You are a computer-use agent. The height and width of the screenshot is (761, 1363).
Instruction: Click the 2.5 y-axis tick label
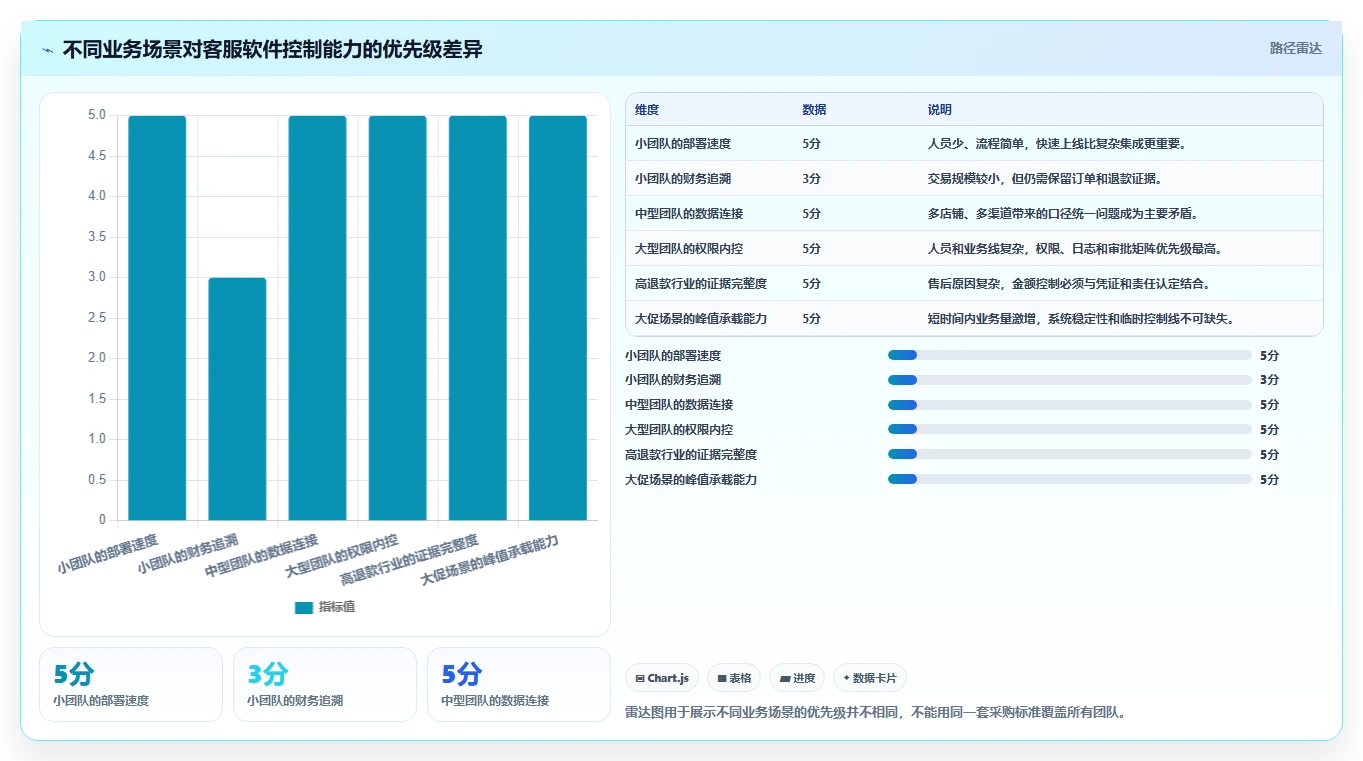tap(97, 318)
